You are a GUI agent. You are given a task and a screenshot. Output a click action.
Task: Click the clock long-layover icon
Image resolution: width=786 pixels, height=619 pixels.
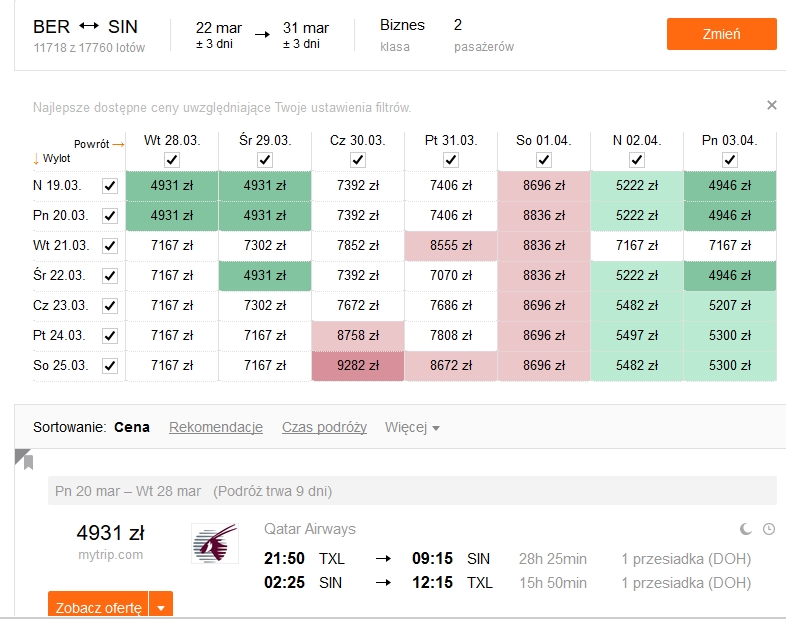(x=769, y=529)
